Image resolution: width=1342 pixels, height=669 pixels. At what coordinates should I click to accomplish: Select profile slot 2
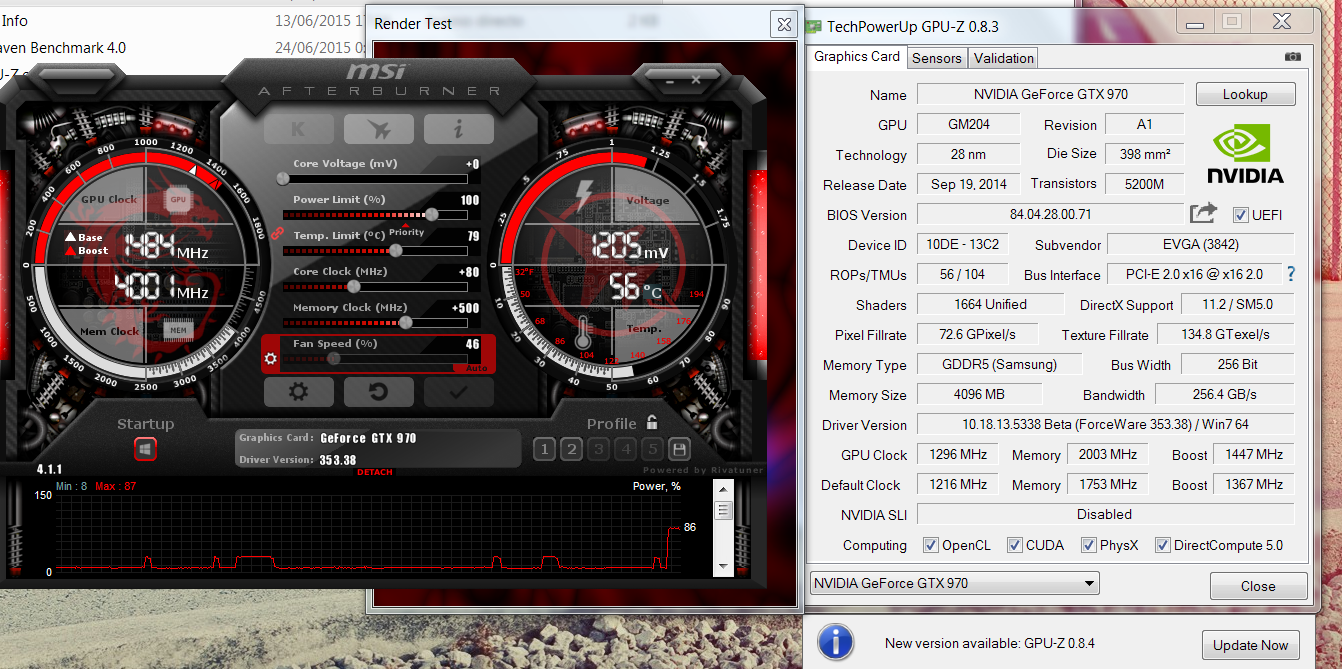[571, 449]
